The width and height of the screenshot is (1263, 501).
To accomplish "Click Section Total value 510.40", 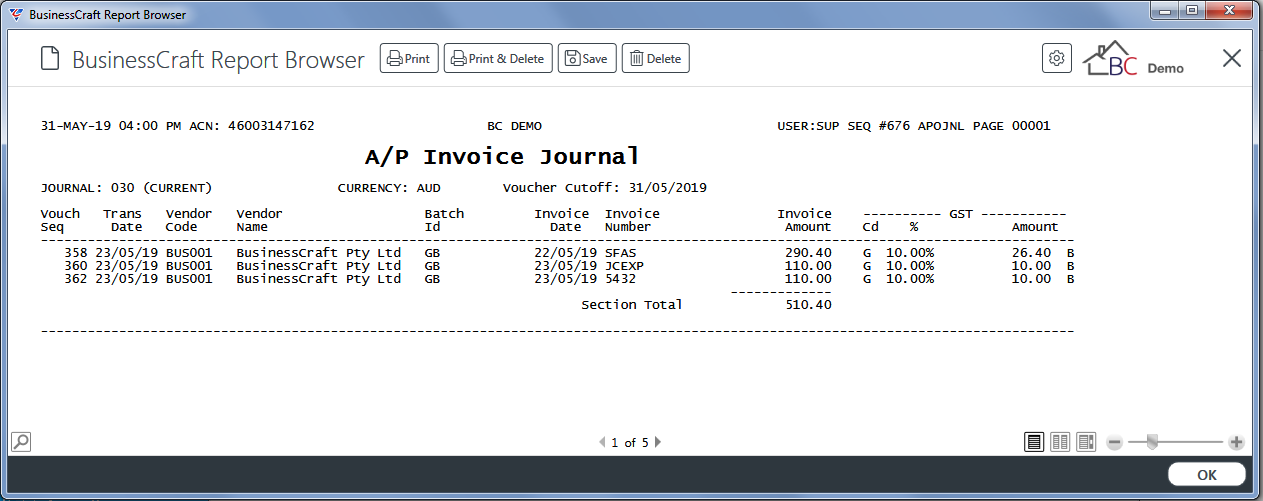I will [x=808, y=305].
